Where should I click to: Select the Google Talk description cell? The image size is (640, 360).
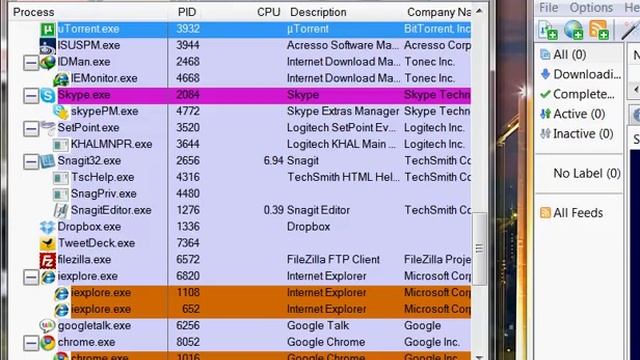click(318, 326)
